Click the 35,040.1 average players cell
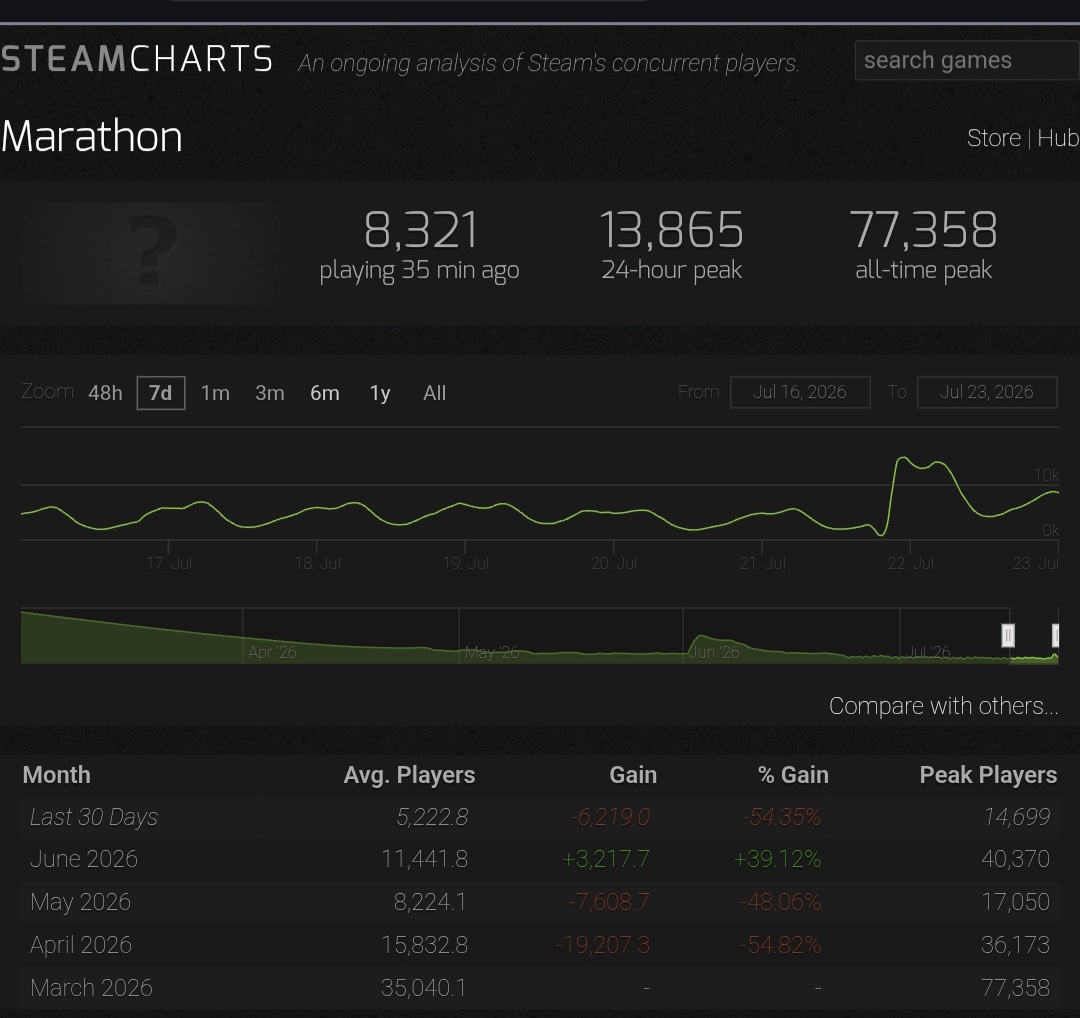Viewport: 1080px width, 1018px height. [x=424, y=987]
